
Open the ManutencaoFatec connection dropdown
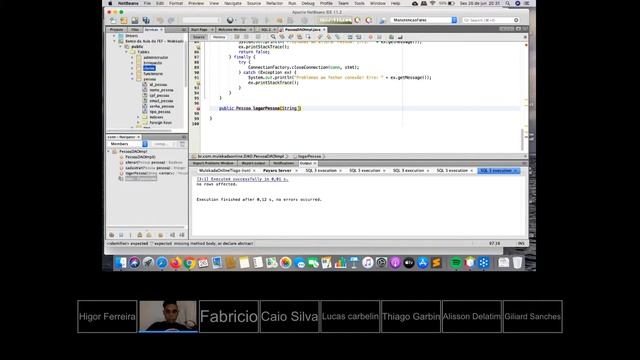[424, 20]
